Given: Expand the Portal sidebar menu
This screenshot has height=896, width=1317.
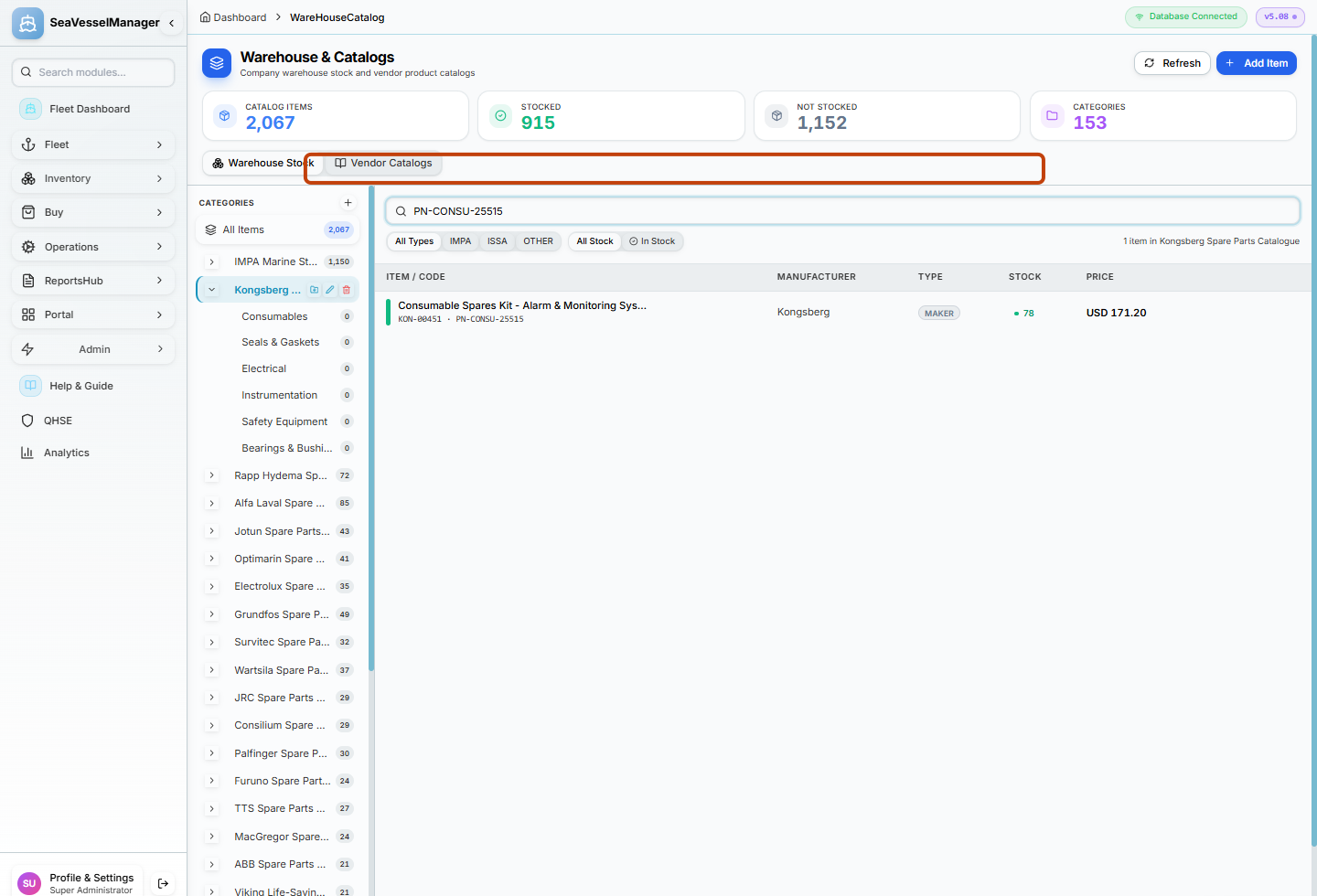Looking at the screenshot, I should tap(93, 315).
